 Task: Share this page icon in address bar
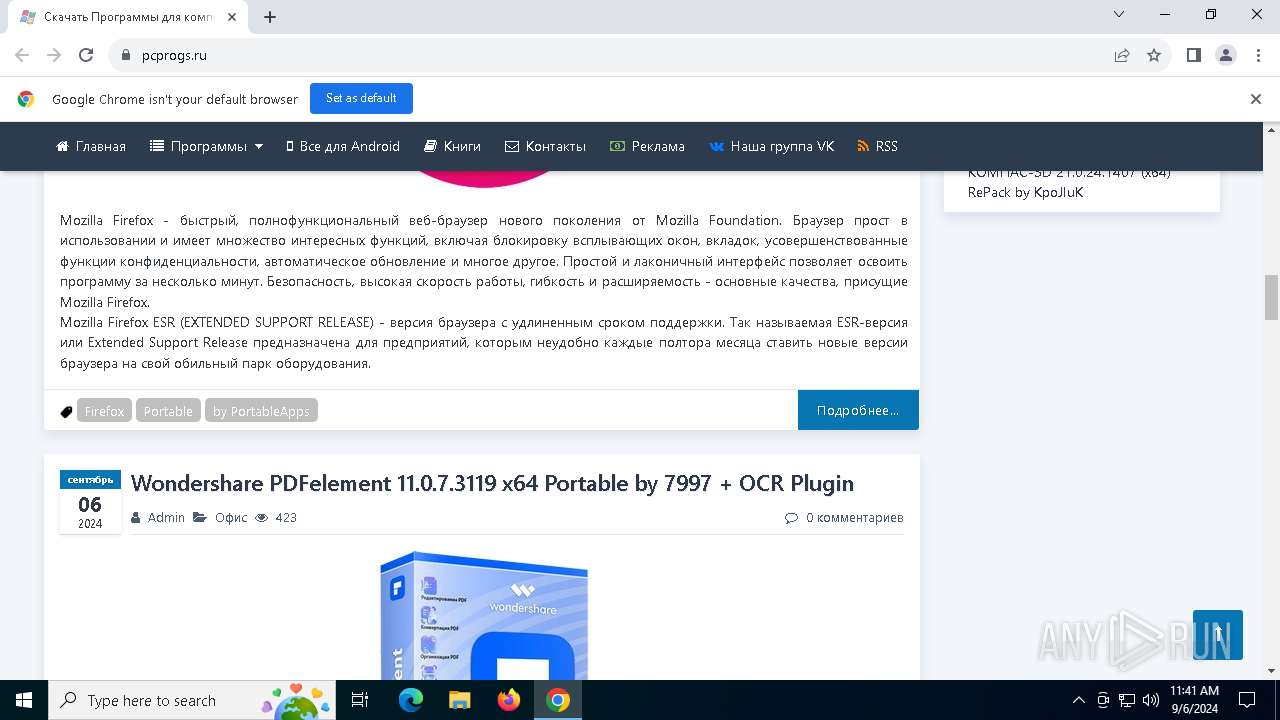coord(1122,55)
